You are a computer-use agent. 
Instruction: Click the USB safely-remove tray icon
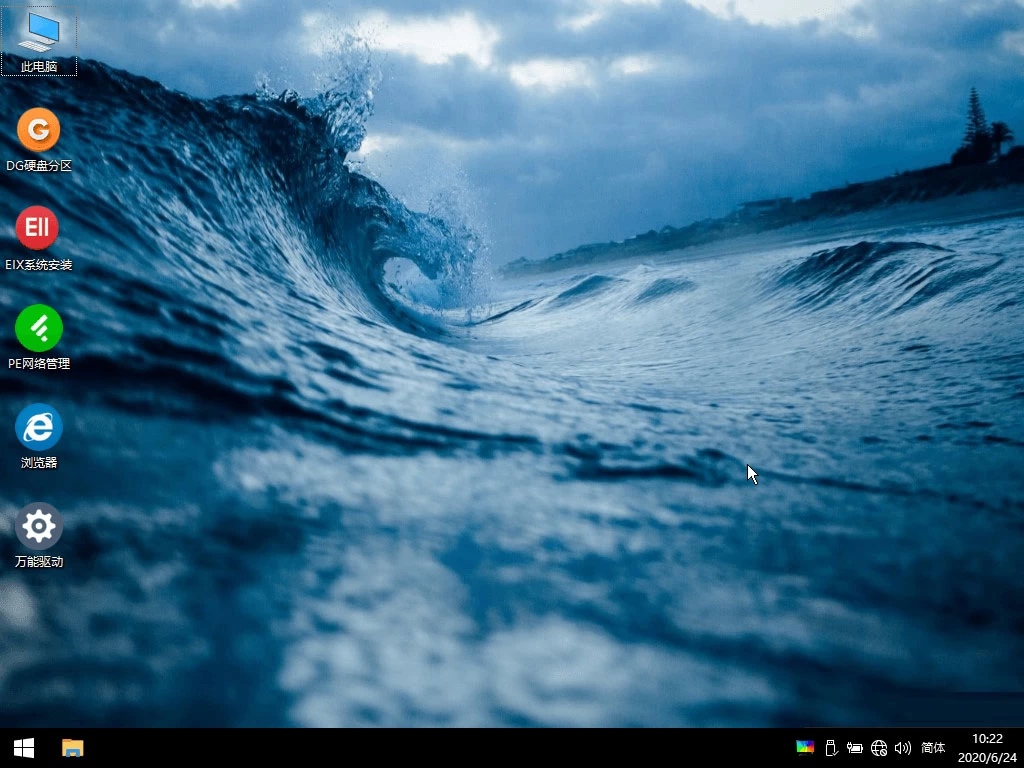(x=829, y=747)
